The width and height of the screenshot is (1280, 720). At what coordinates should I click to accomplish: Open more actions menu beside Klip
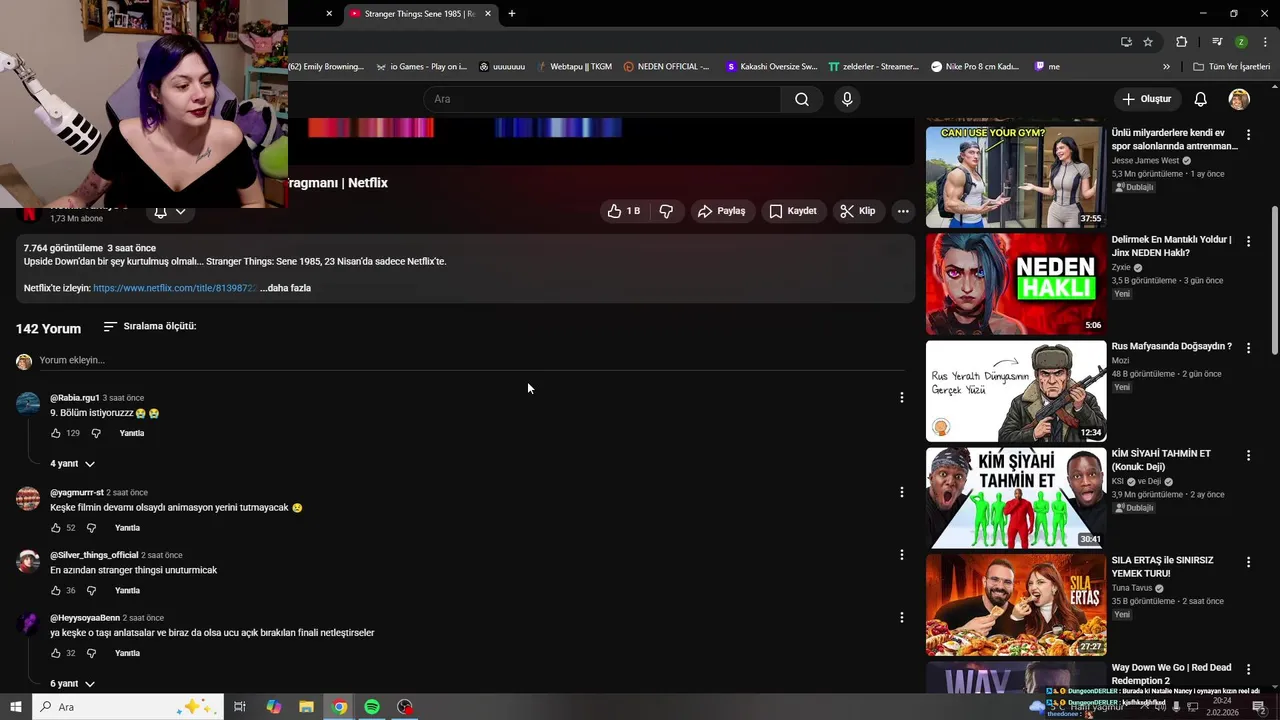click(x=903, y=211)
